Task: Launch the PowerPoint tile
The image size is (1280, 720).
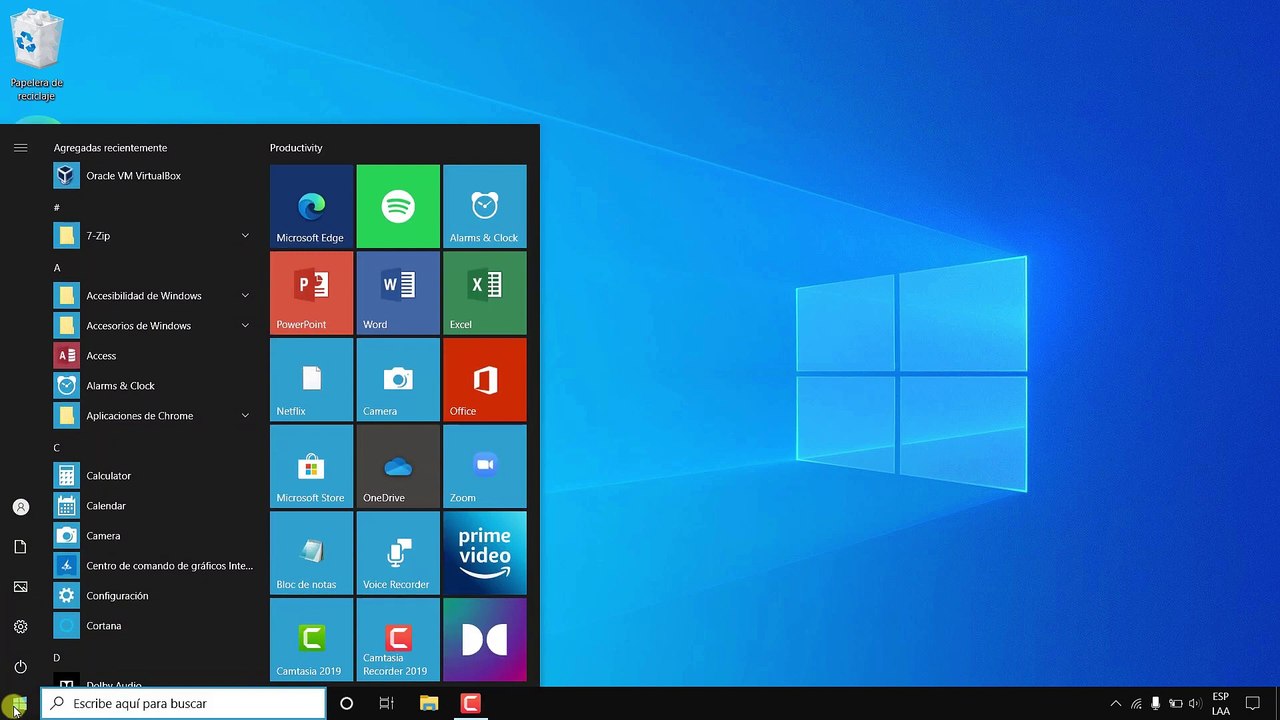Action: point(311,293)
